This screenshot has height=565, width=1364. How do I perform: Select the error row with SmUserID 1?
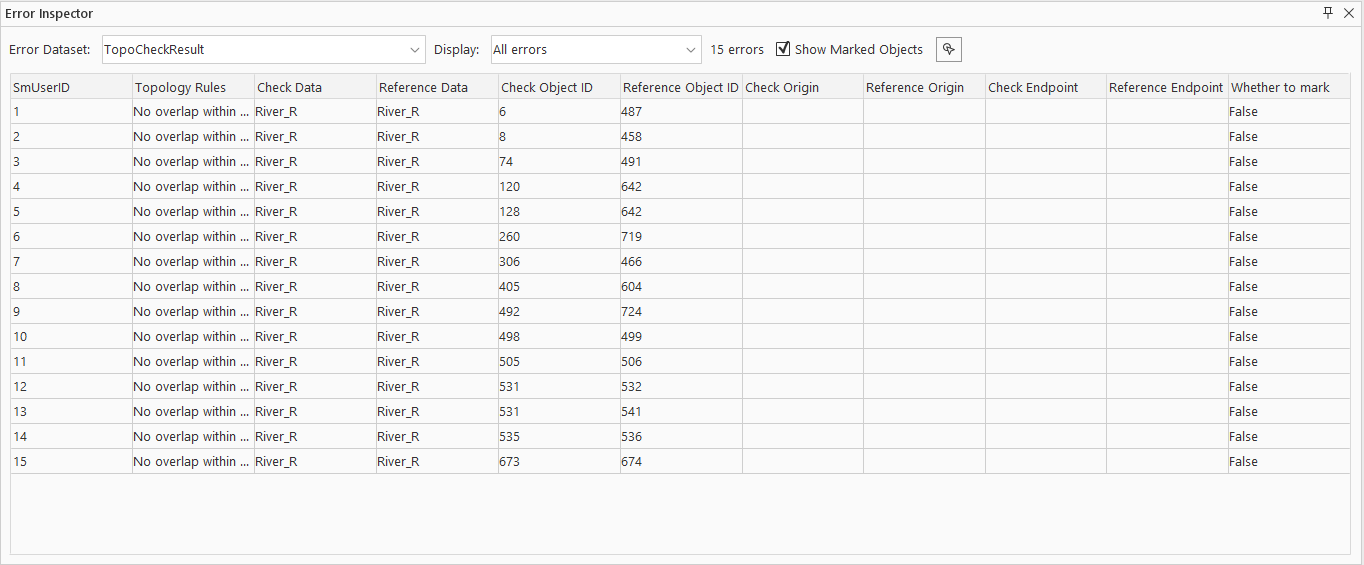click(x=70, y=112)
